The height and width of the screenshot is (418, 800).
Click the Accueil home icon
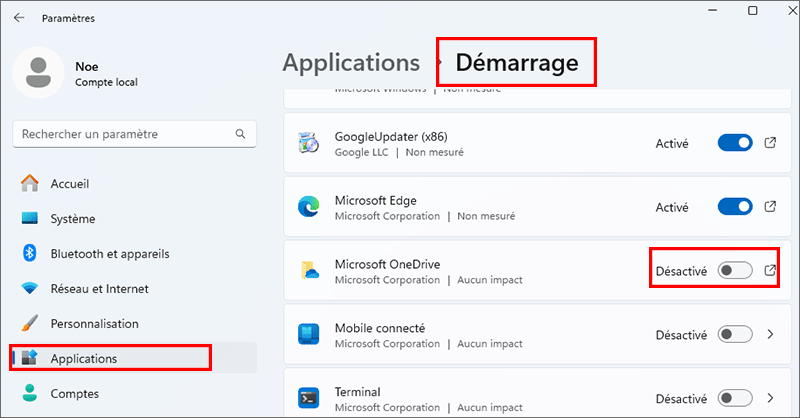[x=30, y=183]
